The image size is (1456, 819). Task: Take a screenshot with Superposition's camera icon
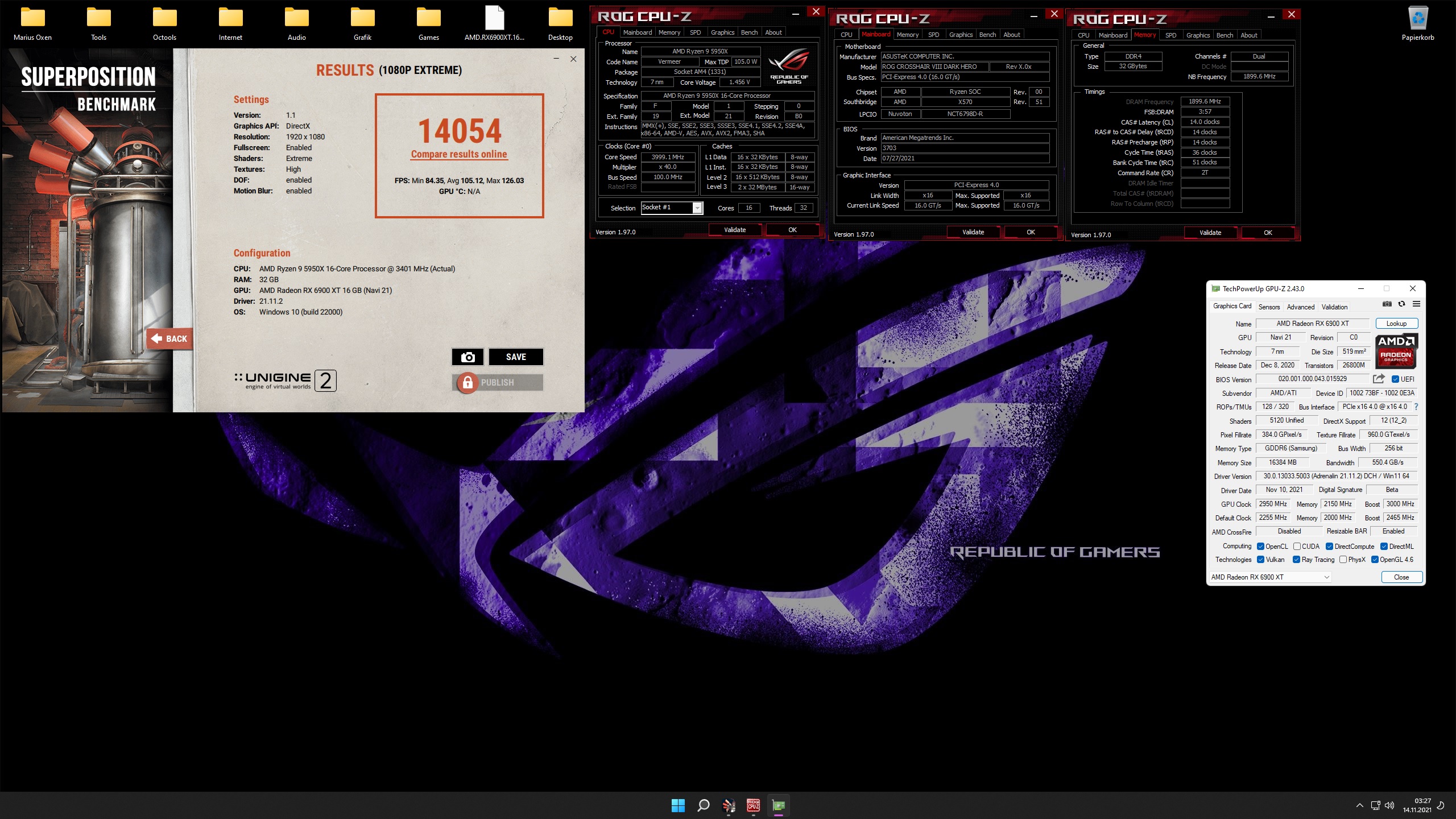click(468, 357)
